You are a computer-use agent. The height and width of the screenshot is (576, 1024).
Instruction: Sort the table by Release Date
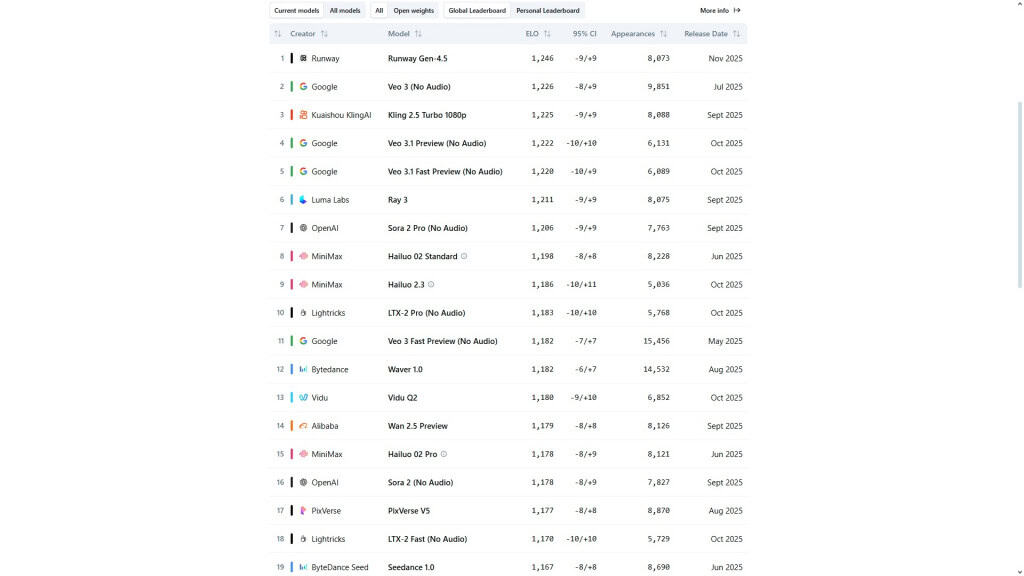(x=735, y=33)
